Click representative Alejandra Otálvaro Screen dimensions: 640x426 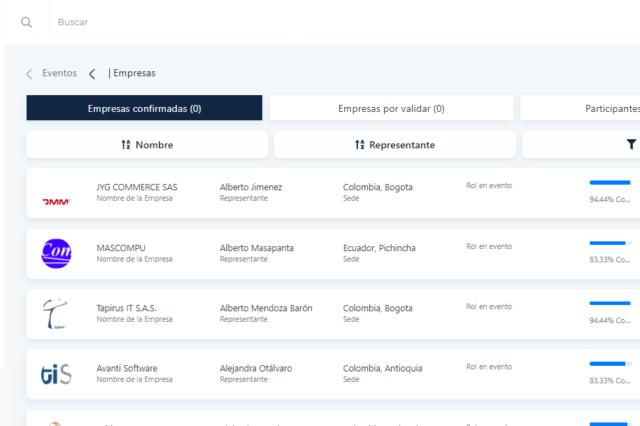(256, 368)
